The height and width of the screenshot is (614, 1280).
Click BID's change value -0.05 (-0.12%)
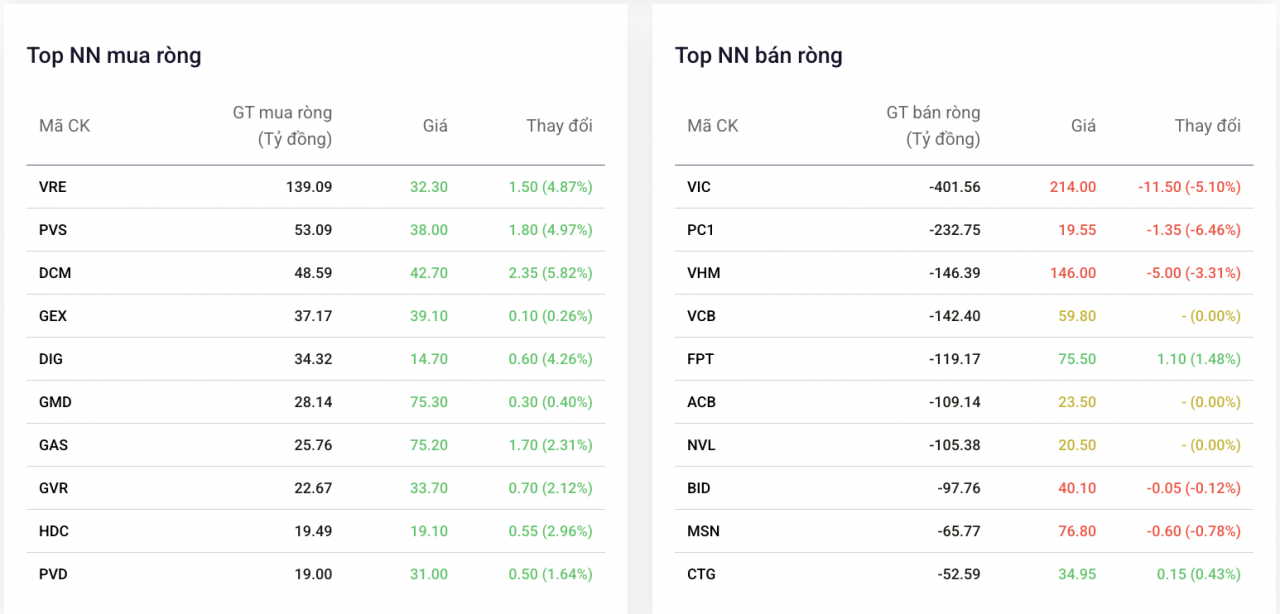[x=1189, y=488]
